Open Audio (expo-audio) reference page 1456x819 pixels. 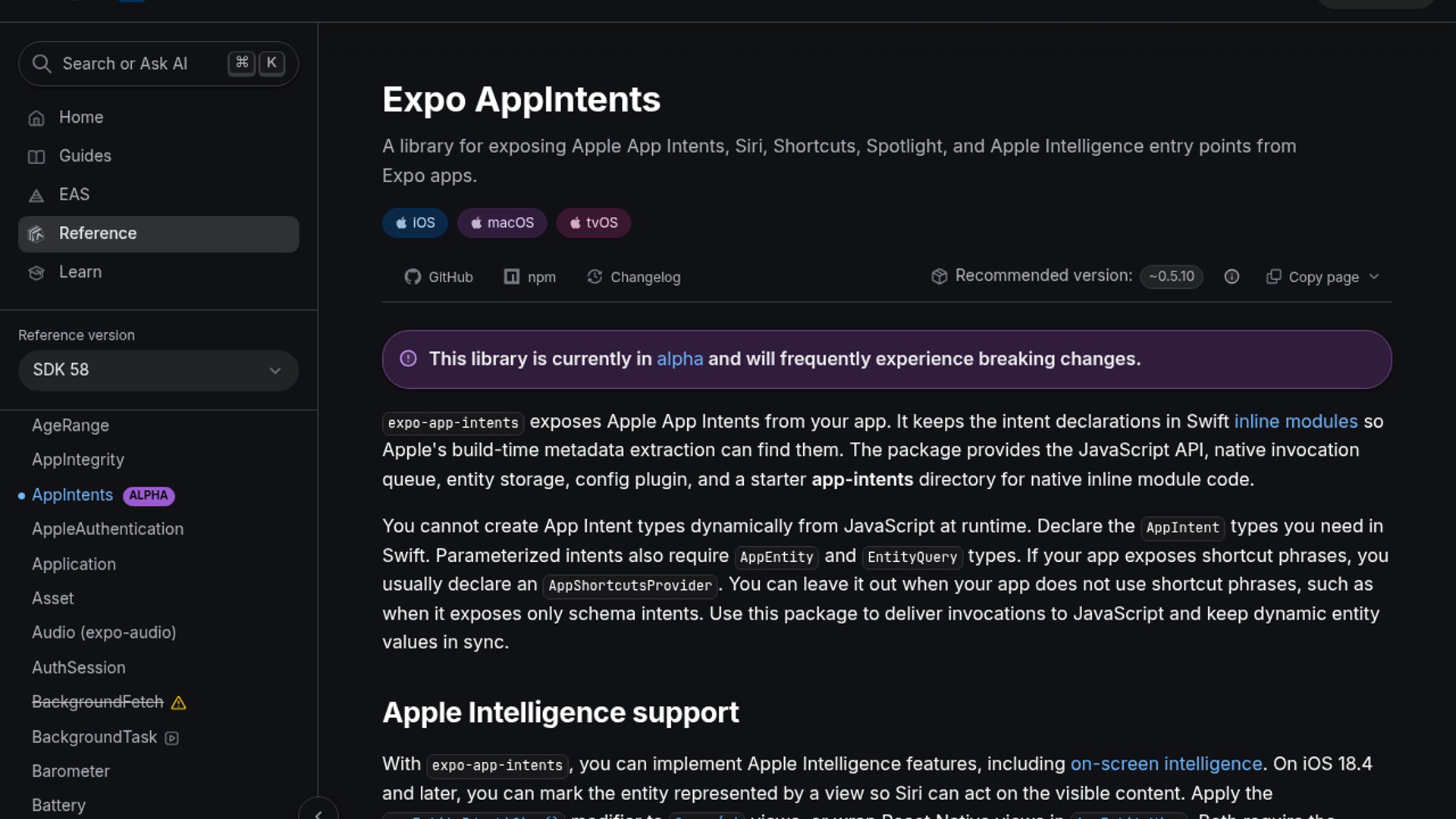coord(104,632)
